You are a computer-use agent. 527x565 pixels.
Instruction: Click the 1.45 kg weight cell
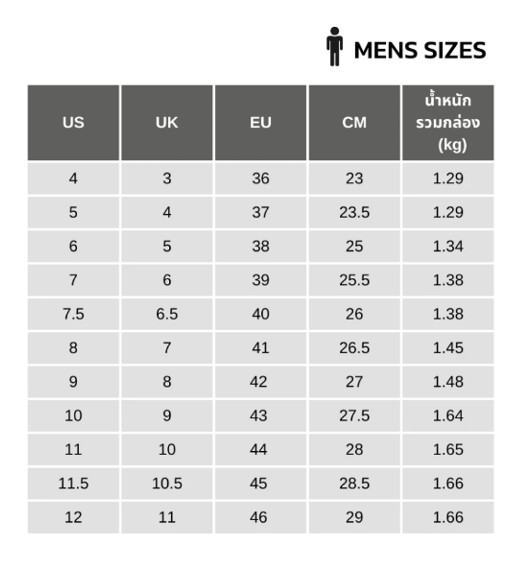click(448, 348)
